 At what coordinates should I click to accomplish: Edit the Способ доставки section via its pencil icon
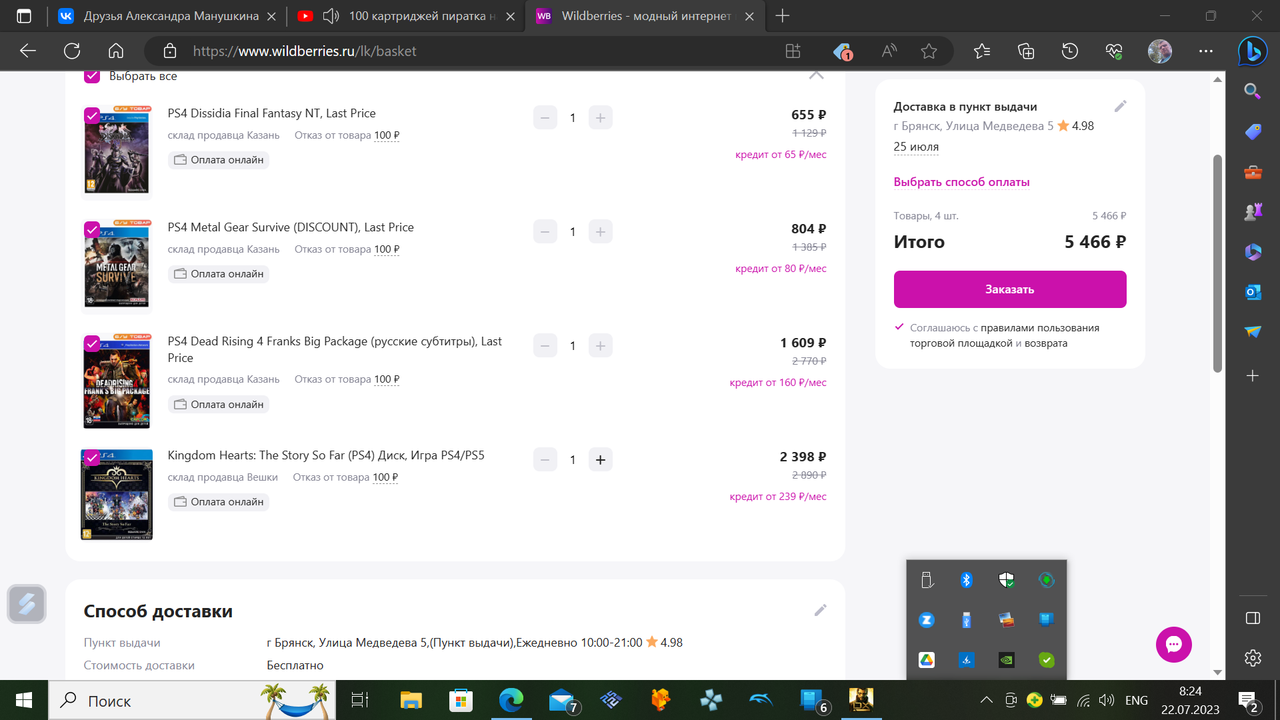pyautogui.click(x=820, y=610)
